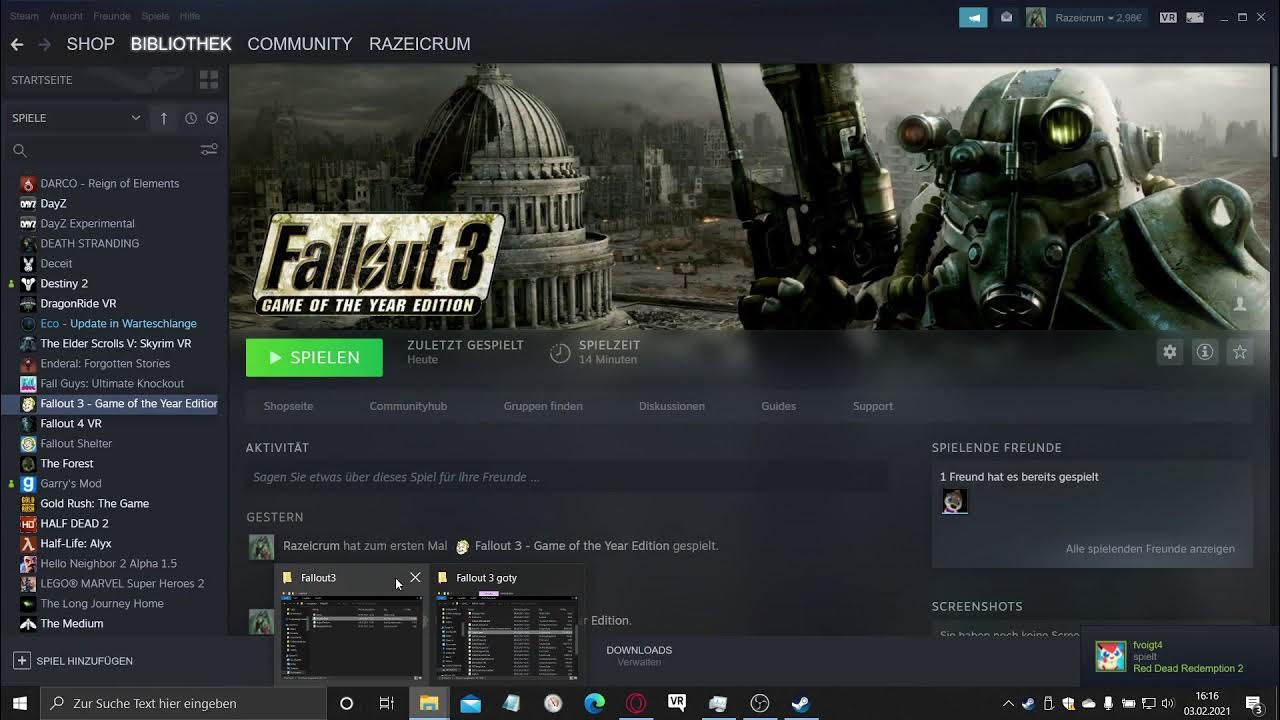This screenshot has height=720, width=1280.
Task: Open Windows Start menu
Action: (x=19, y=703)
